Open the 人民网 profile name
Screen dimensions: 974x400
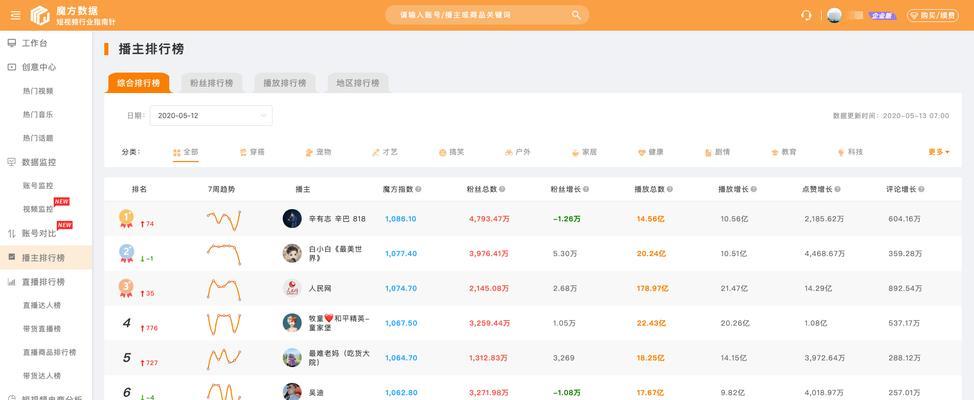[321, 289]
